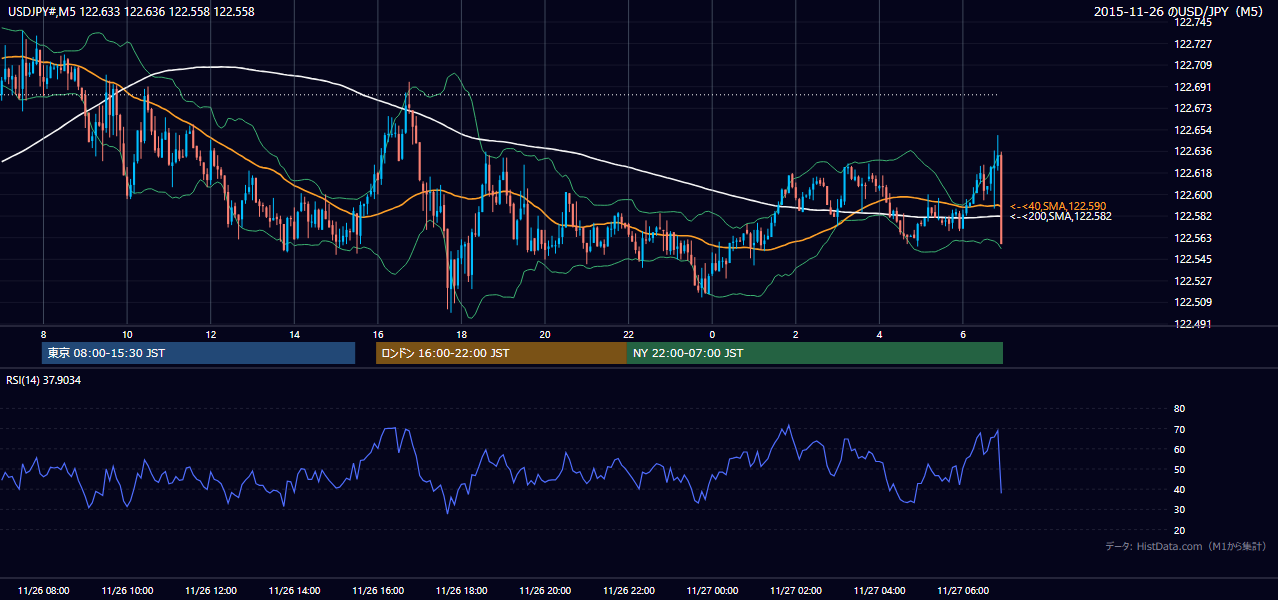
Task: Click the 11/26 18:00 bottom time label
Action: pos(461,590)
